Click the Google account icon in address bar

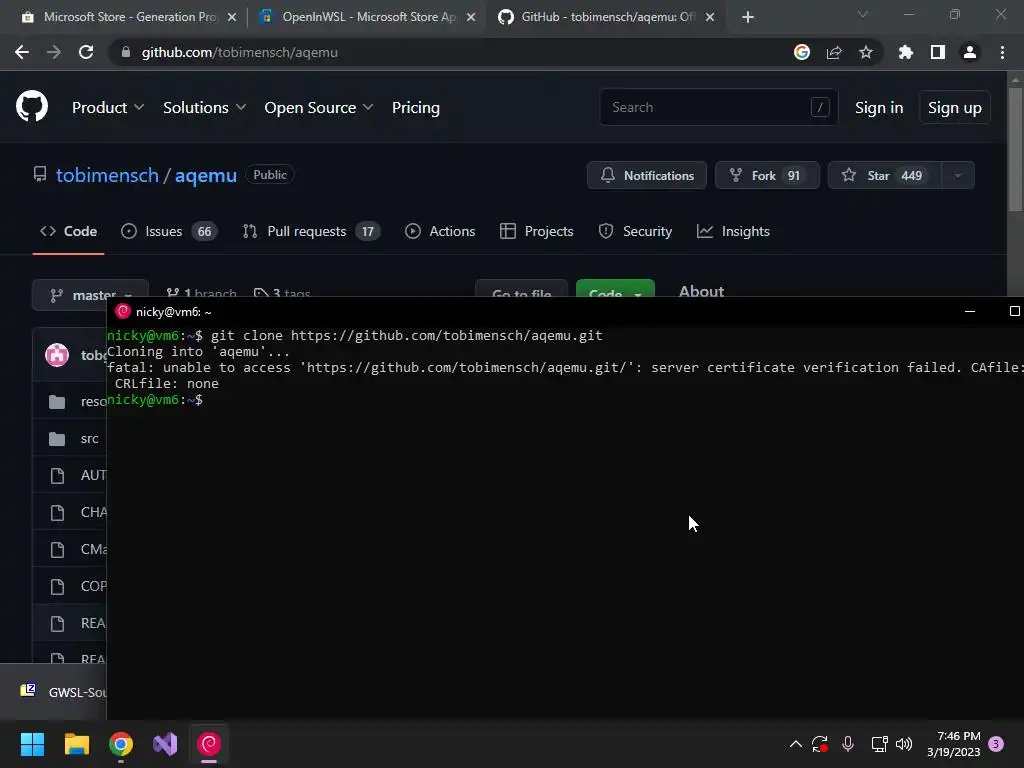[801, 52]
